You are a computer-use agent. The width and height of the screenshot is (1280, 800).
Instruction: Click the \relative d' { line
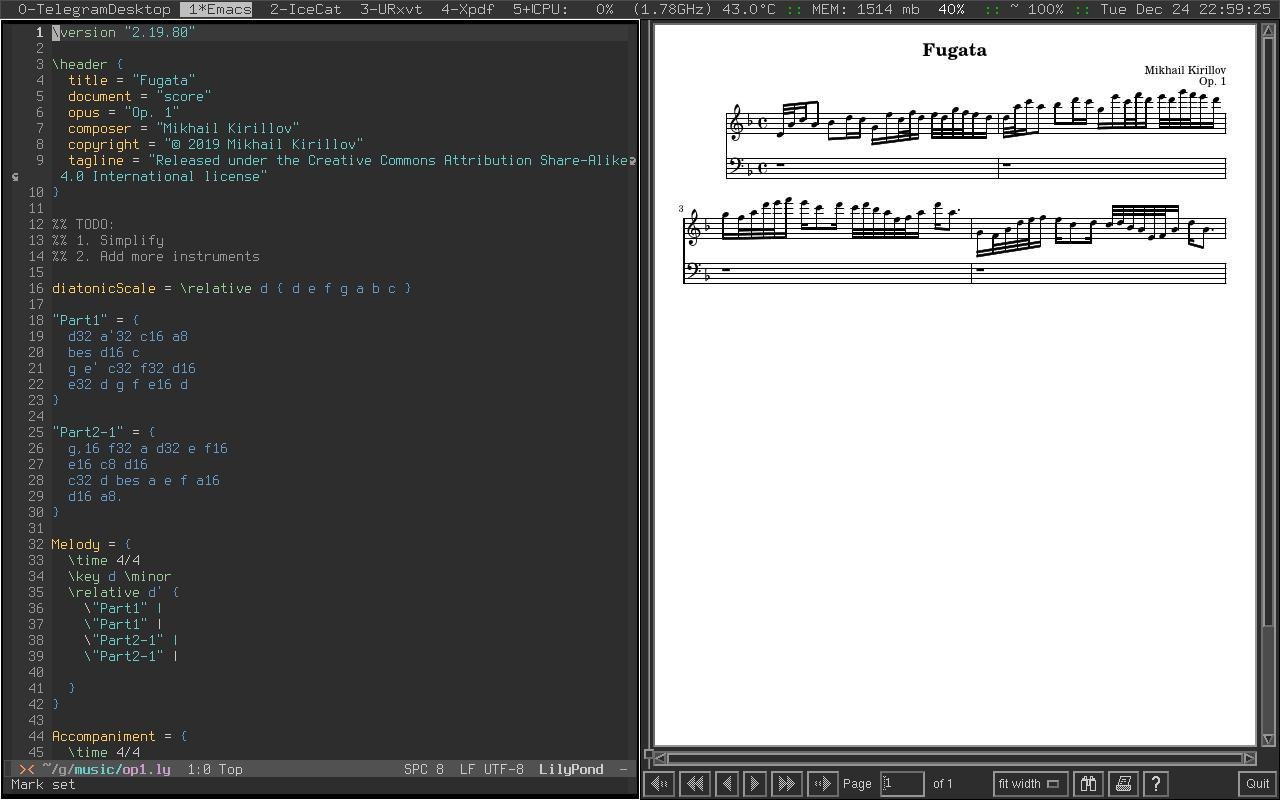click(124, 592)
